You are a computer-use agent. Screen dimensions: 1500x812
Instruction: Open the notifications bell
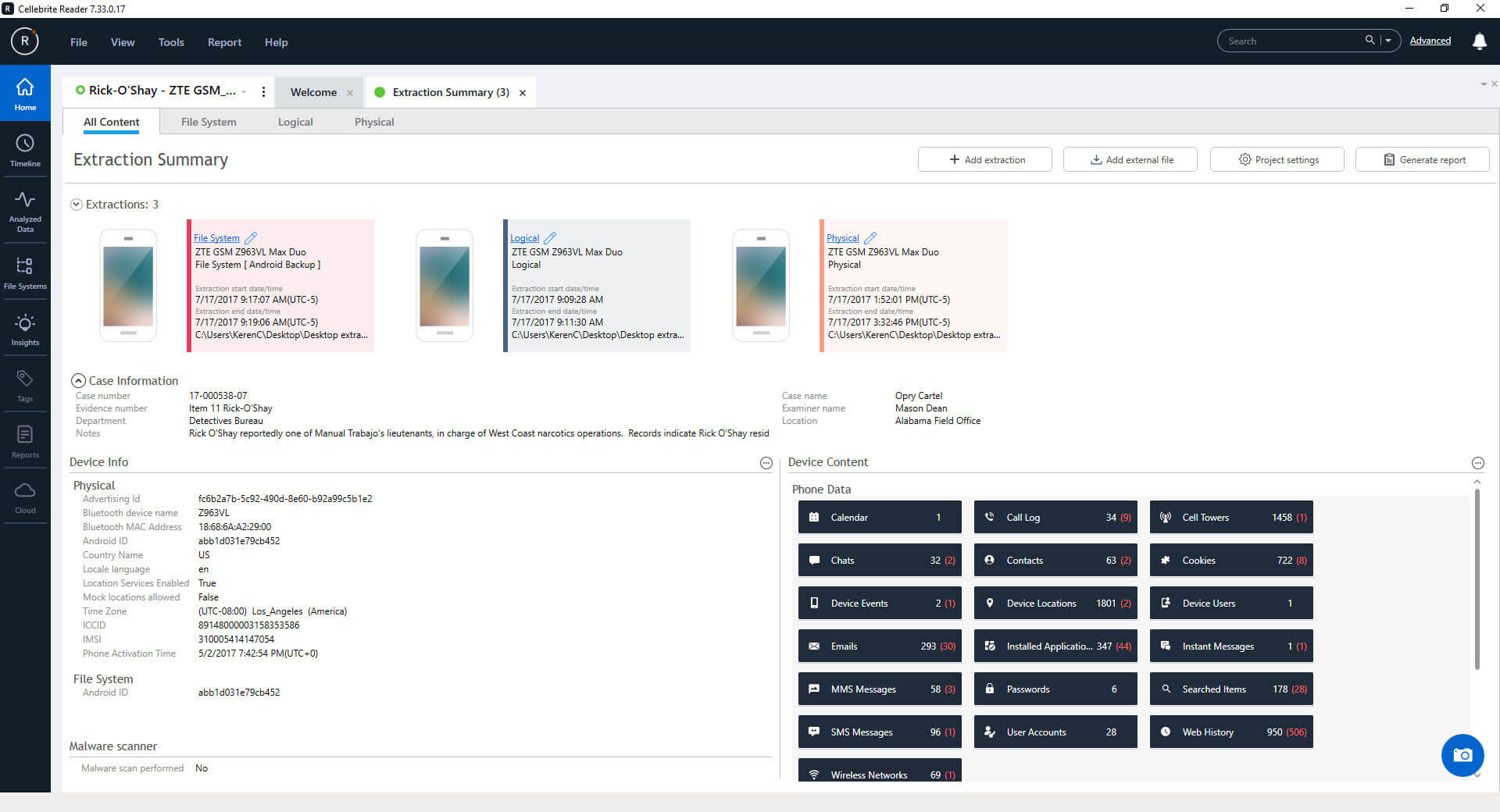click(x=1479, y=41)
